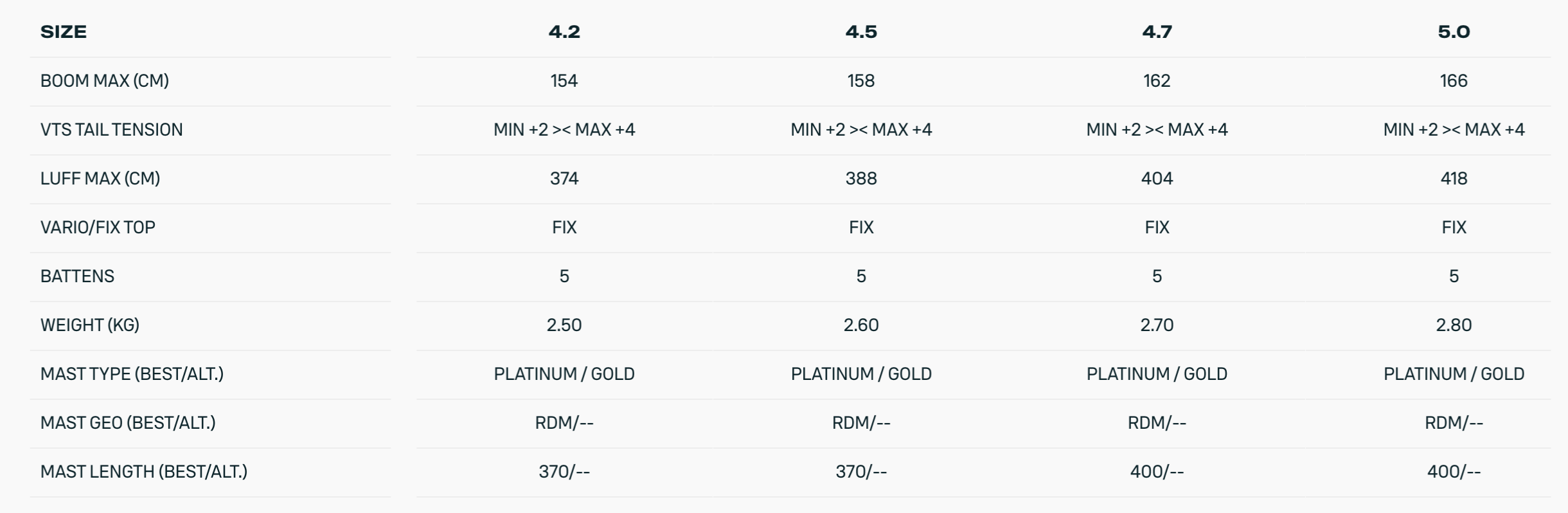
Task: Click the MAST TYPE (BEST/ALT.) row label
Action: [132, 374]
